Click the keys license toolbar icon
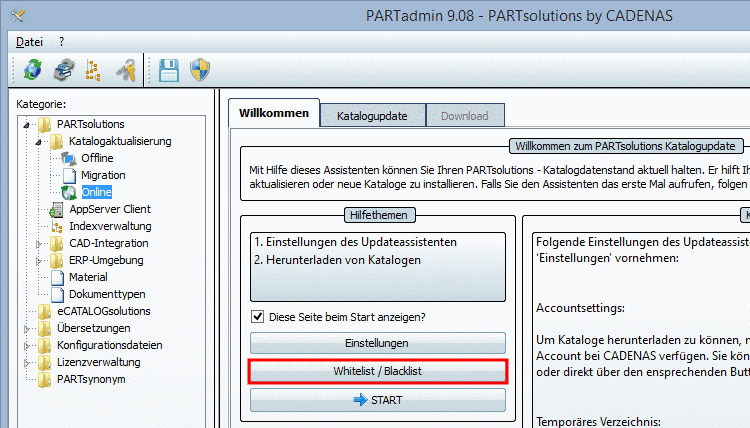This screenshot has height=428, width=750. tap(126, 70)
